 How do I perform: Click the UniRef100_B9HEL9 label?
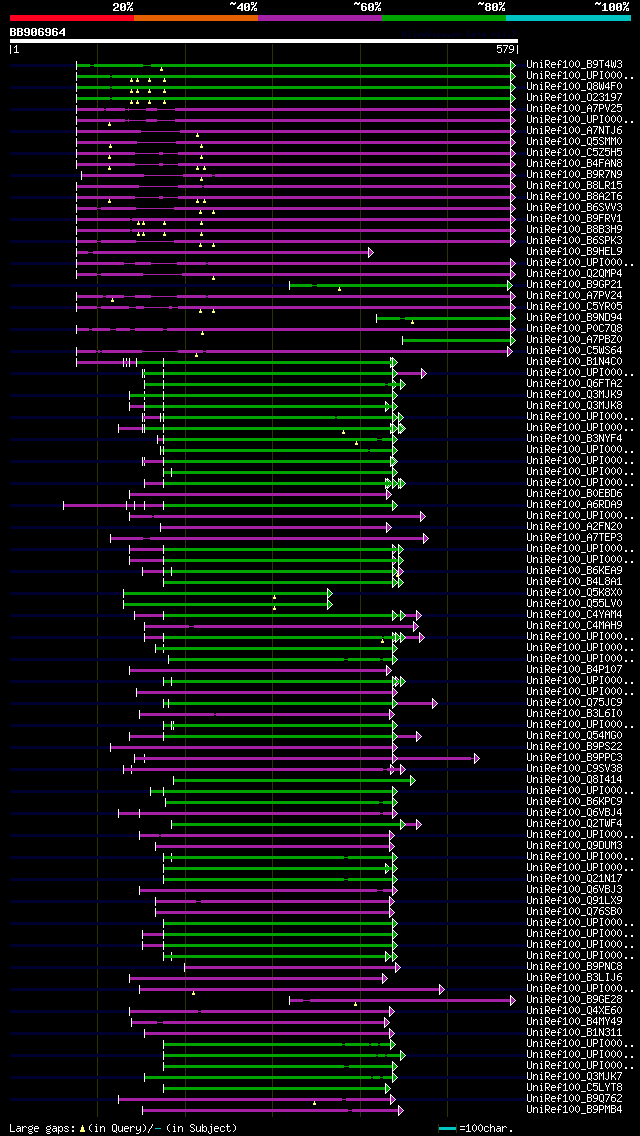pos(575,252)
